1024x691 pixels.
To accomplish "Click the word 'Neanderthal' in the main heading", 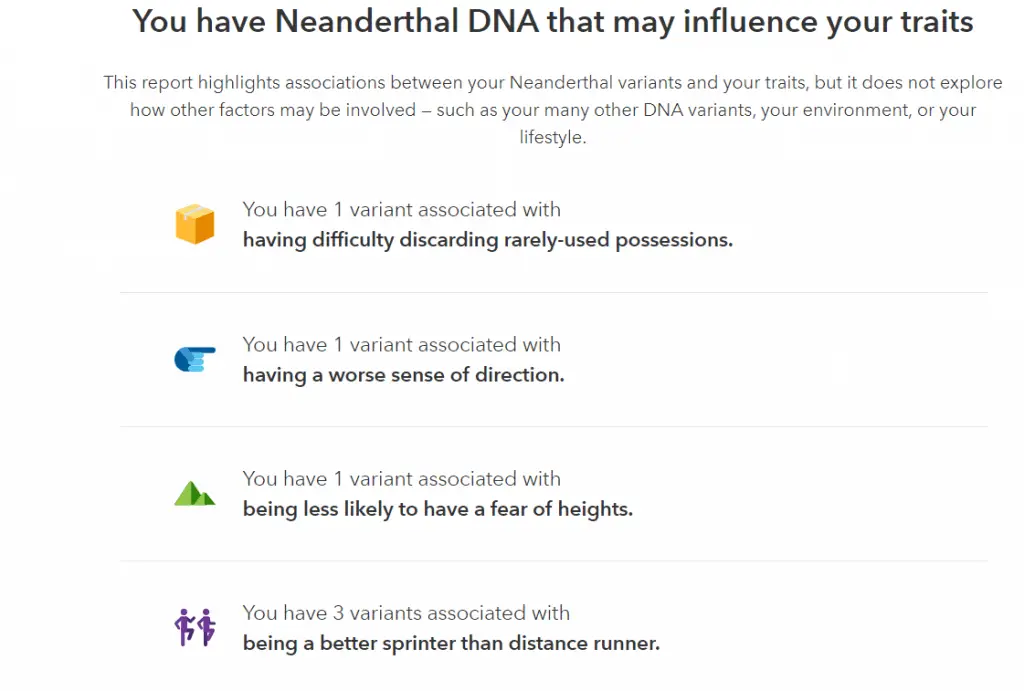I will click(366, 22).
